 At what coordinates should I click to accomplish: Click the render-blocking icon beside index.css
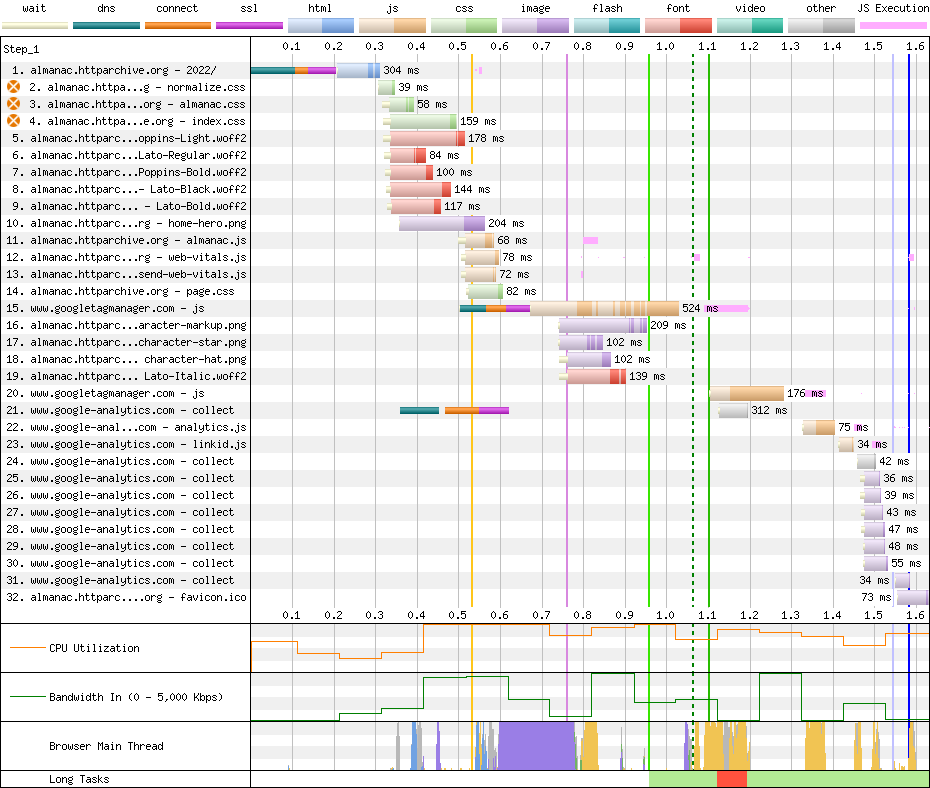pyautogui.click(x=14, y=122)
